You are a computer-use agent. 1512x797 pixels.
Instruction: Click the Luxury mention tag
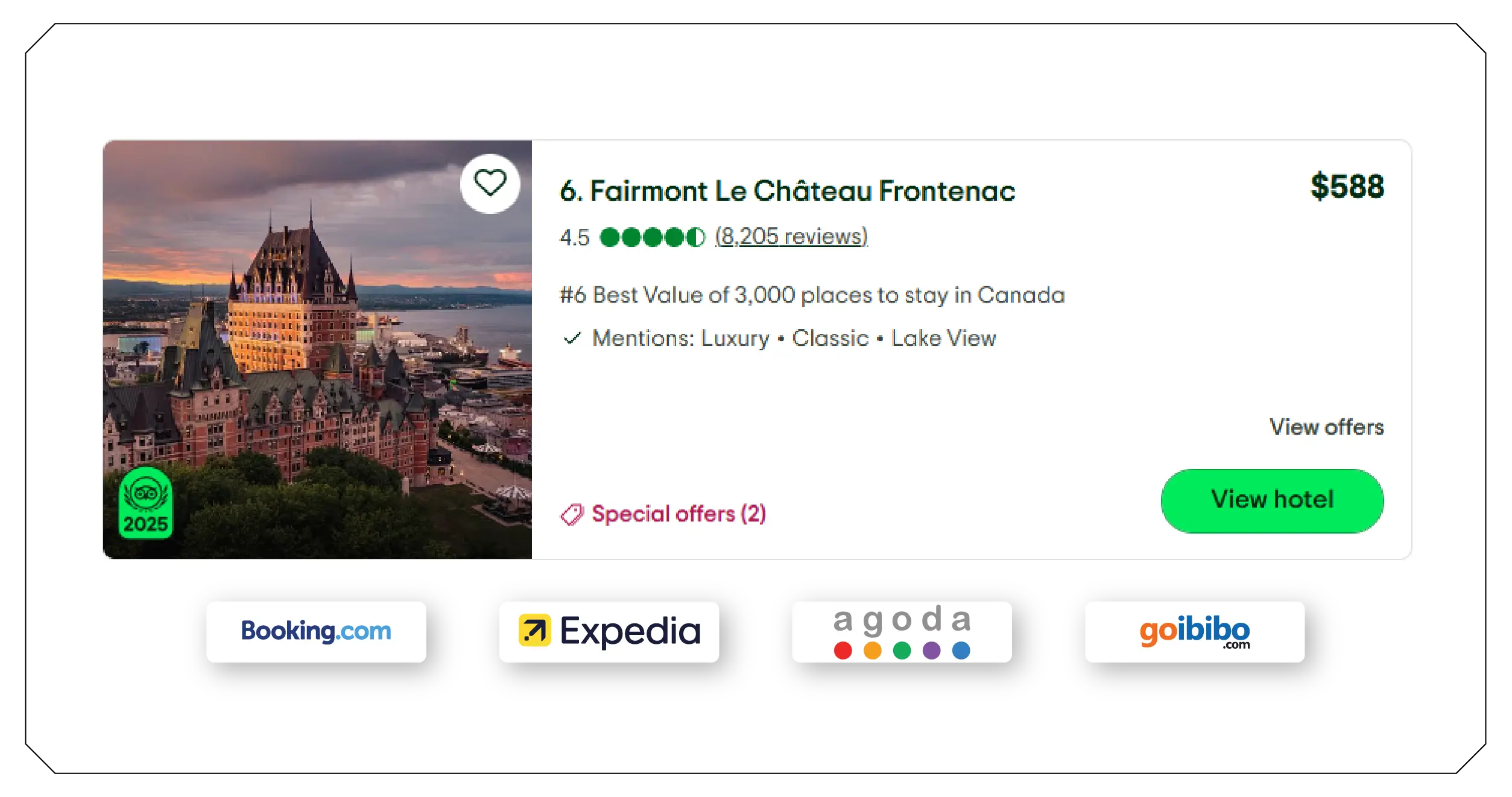coord(735,339)
